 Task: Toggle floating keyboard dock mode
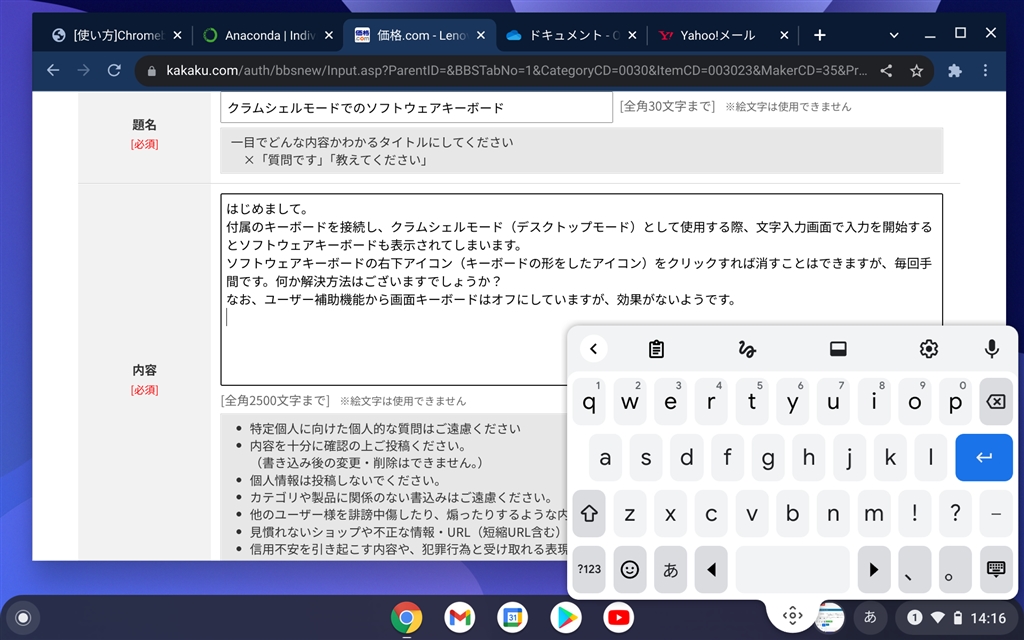pyautogui.click(x=838, y=349)
